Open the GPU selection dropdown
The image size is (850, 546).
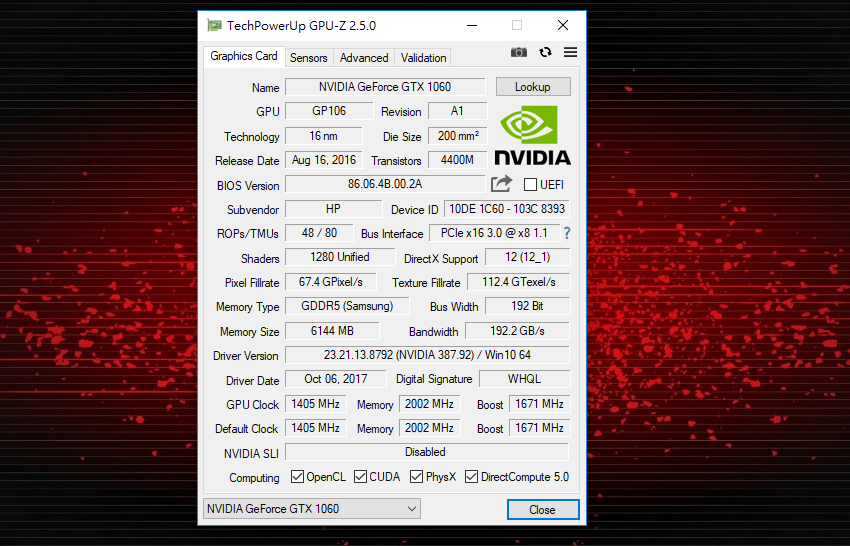point(312,509)
